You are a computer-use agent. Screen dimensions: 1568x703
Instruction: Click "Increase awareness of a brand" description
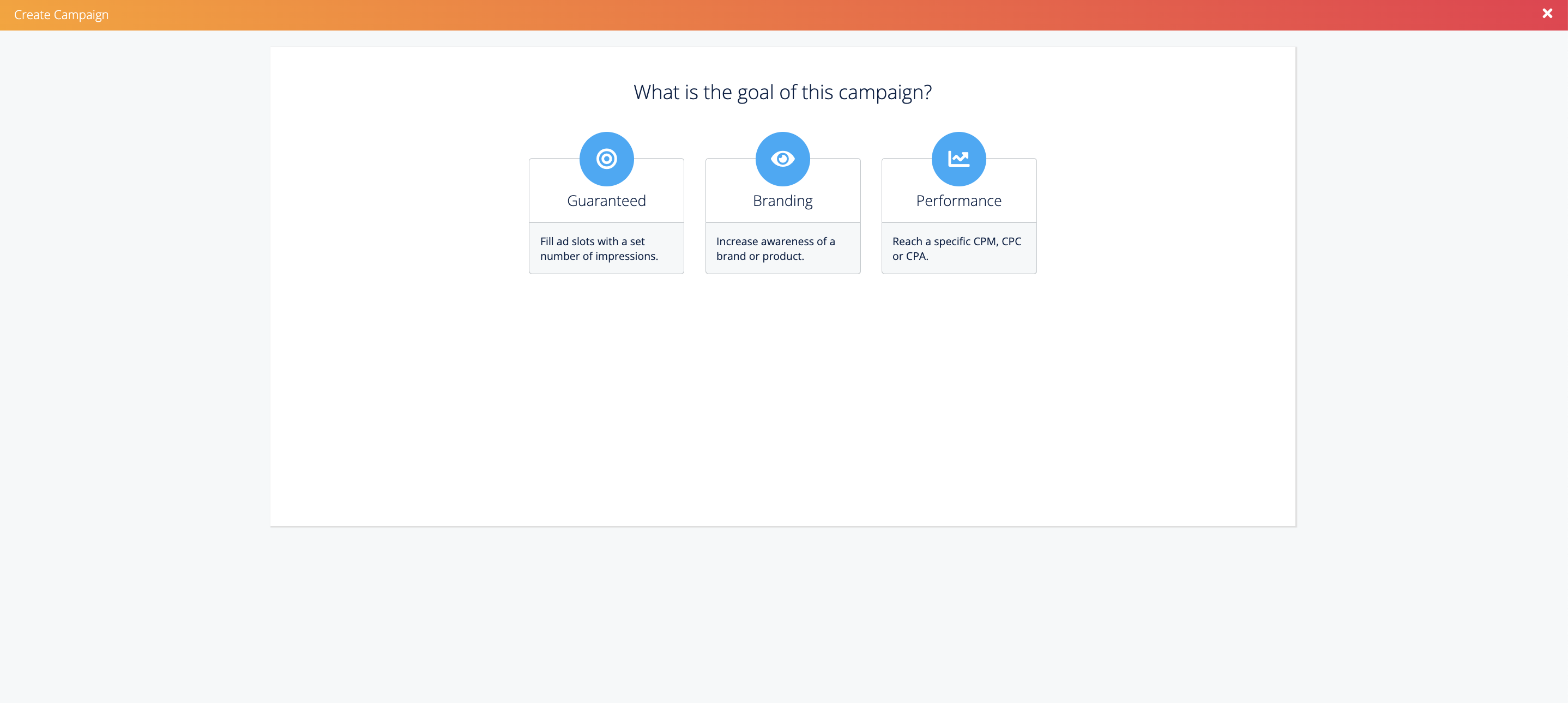click(x=775, y=241)
